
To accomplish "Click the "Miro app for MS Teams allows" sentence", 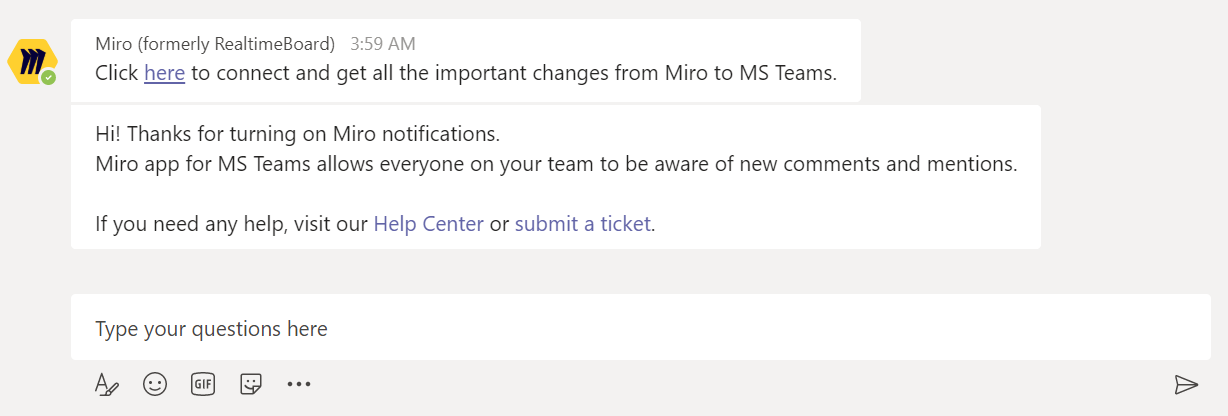I will point(250,164).
